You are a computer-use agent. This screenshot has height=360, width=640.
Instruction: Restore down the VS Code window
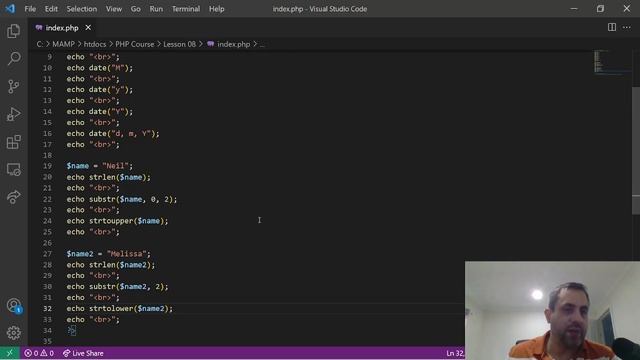[x=600, y=9]
